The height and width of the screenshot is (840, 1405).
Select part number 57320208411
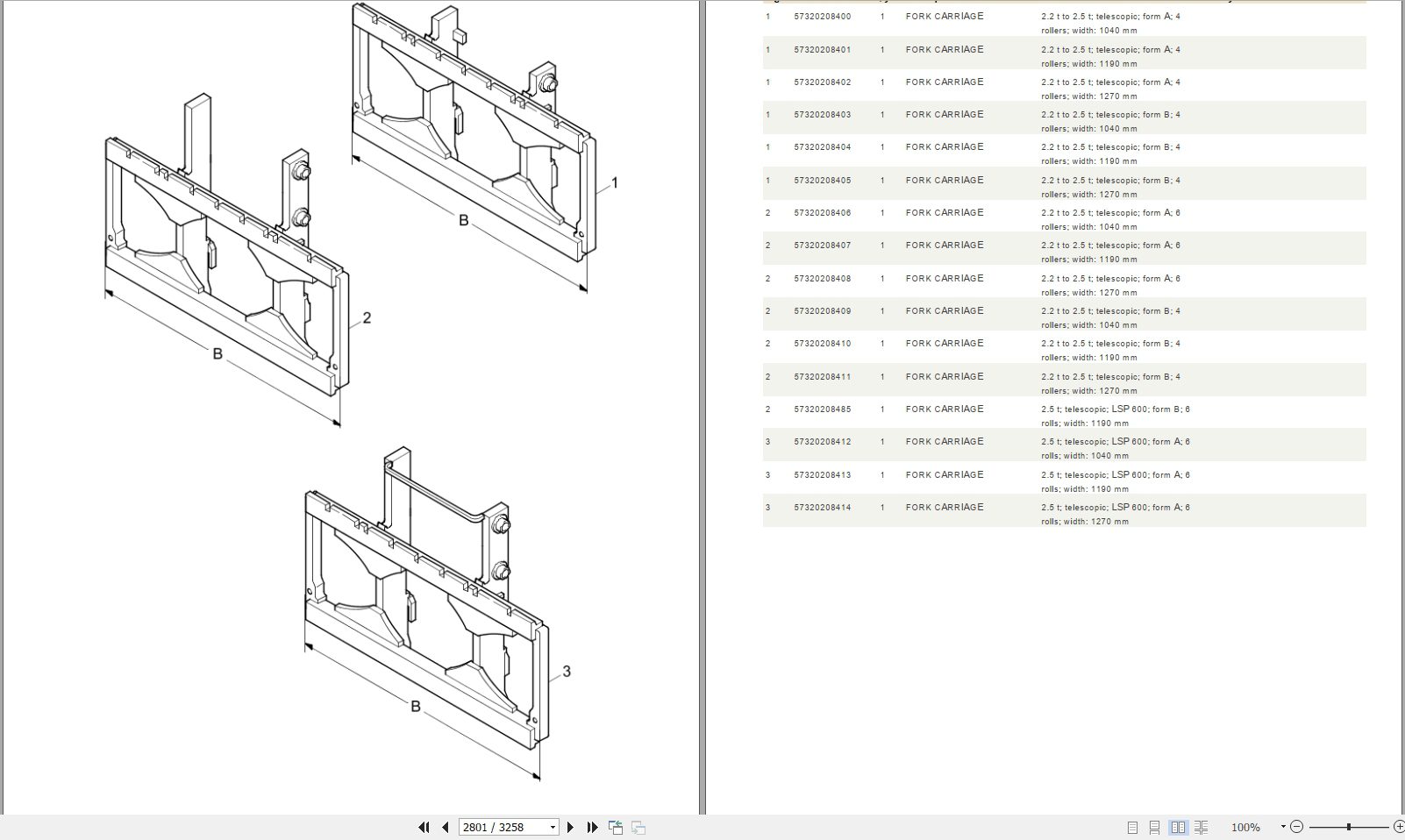click(x=822, y=377)
